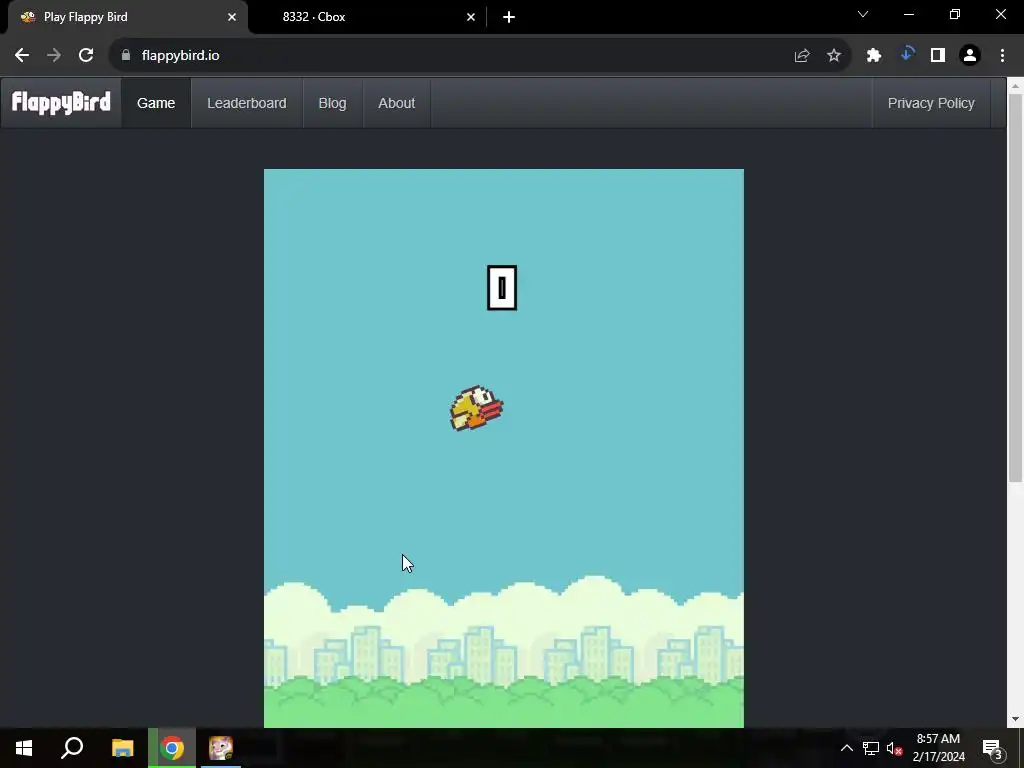Open the Extensions puzzle icon

[874, 56]
